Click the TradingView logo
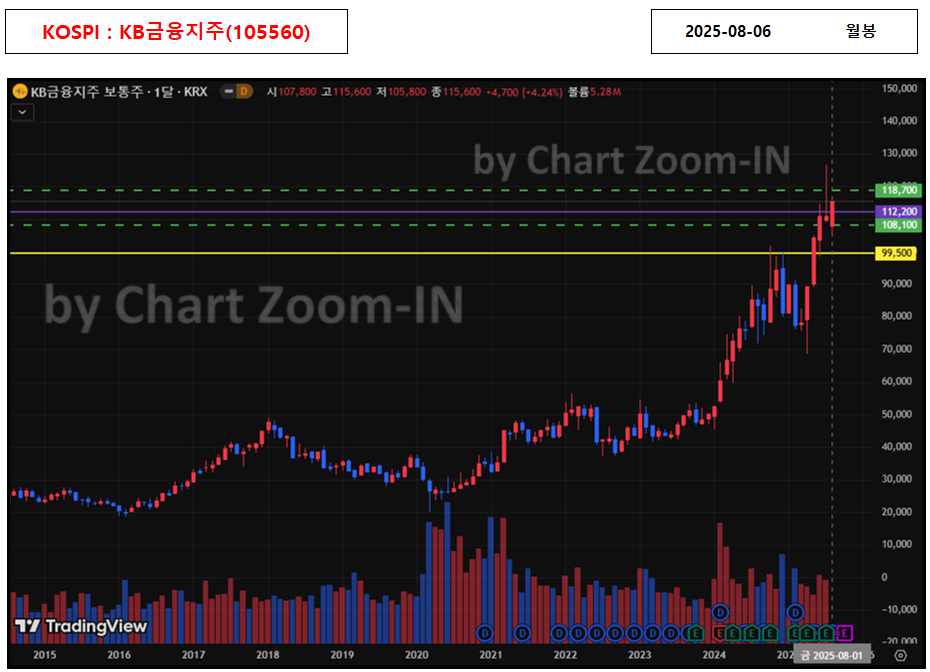This screenshot has height=672, width=930. click(x=81, y=626)
